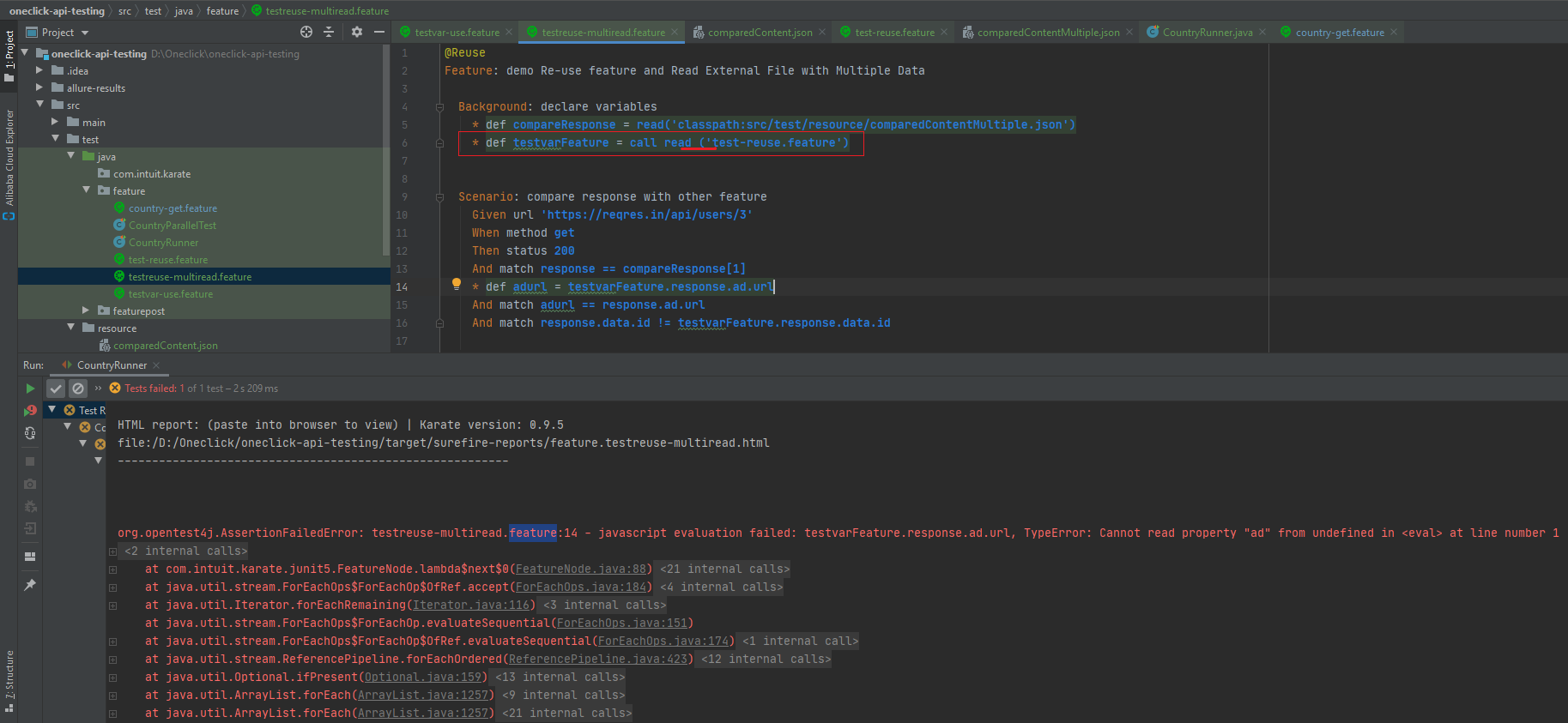Screen dimensions: 1568x723
Task: Collapse the Test Results tree node
Action: pyautogui.click(x=52, y=410)
